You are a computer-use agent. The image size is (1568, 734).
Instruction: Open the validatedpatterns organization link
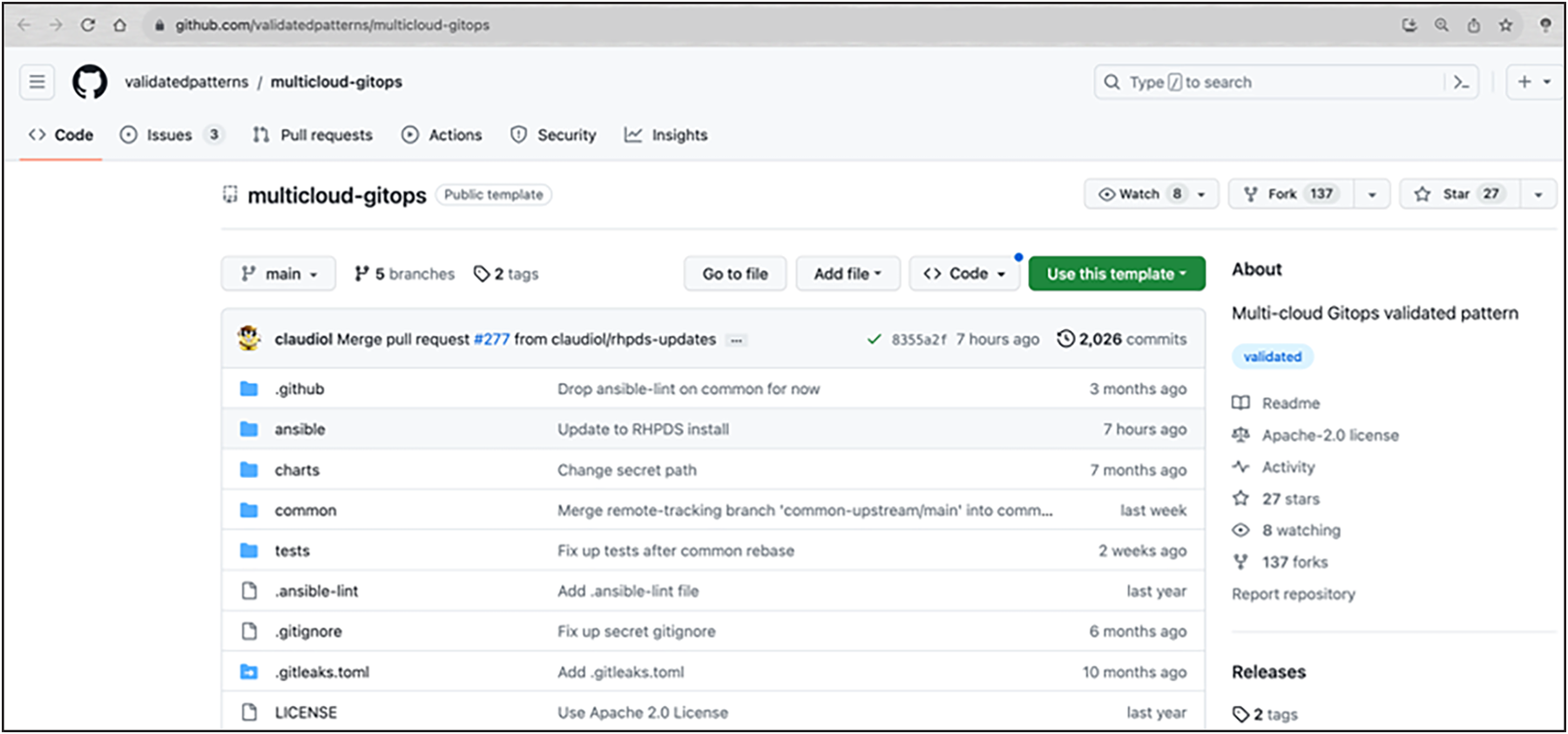coord(186,82)
